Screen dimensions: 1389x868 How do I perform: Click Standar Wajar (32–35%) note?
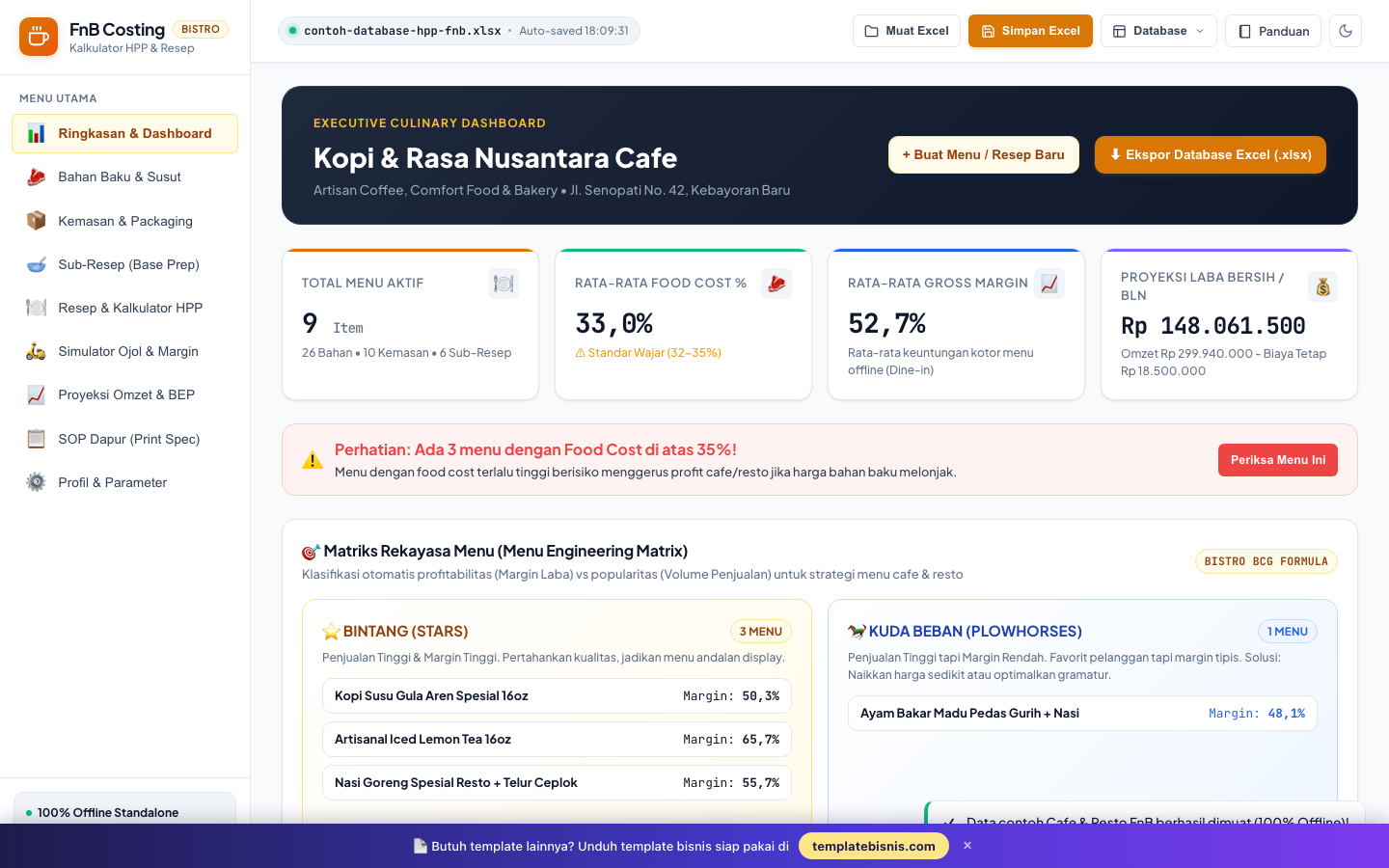coord(648,353)
